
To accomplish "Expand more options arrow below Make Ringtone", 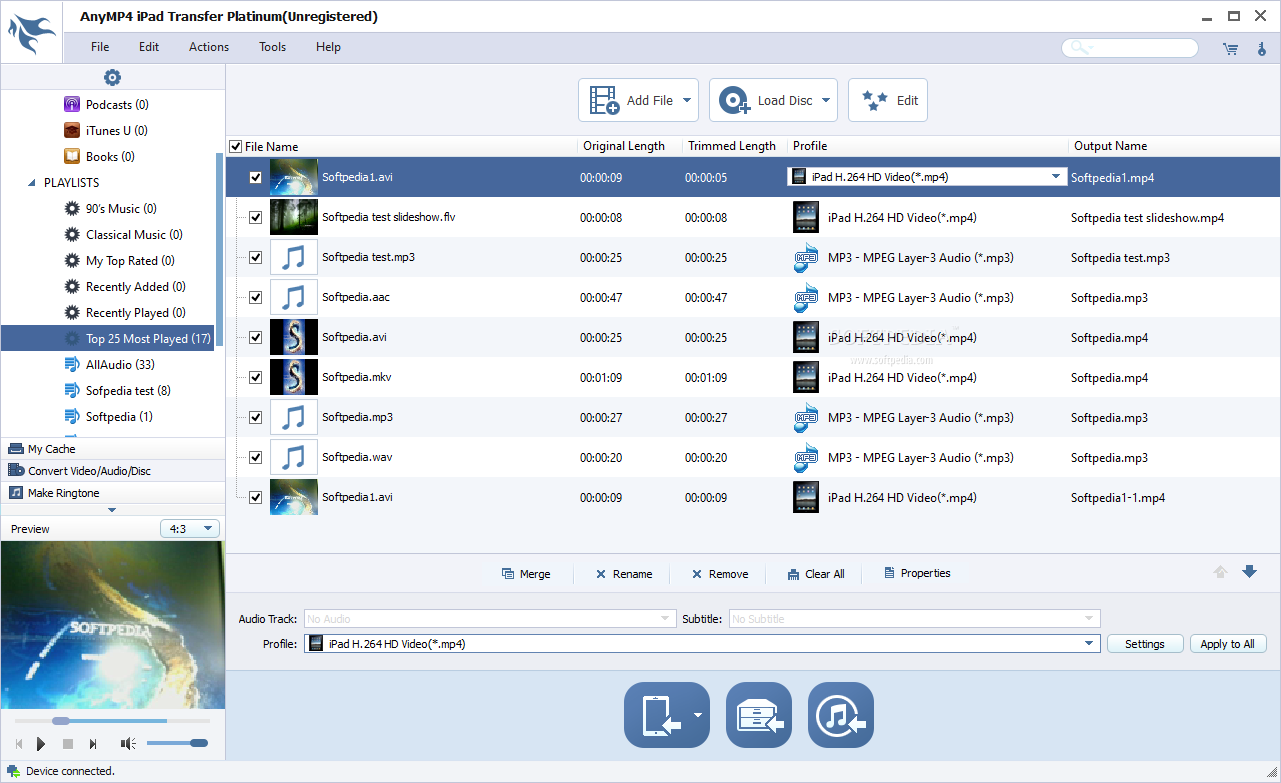I will pos(112,510).
